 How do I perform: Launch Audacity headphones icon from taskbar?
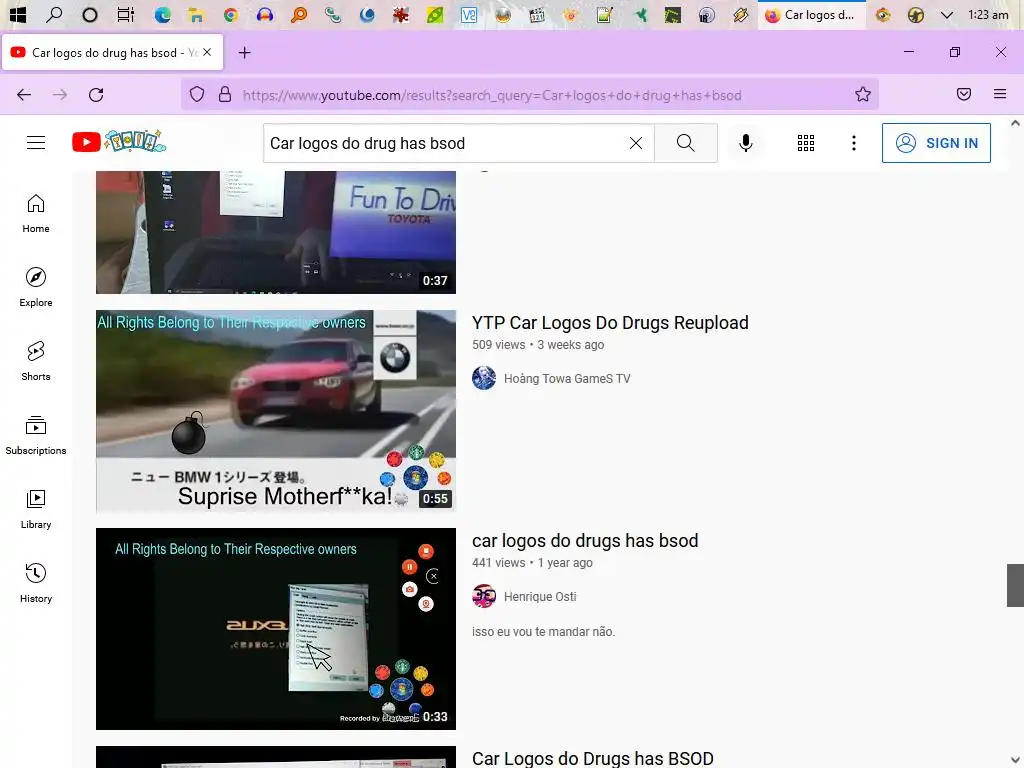pos(264,15)
